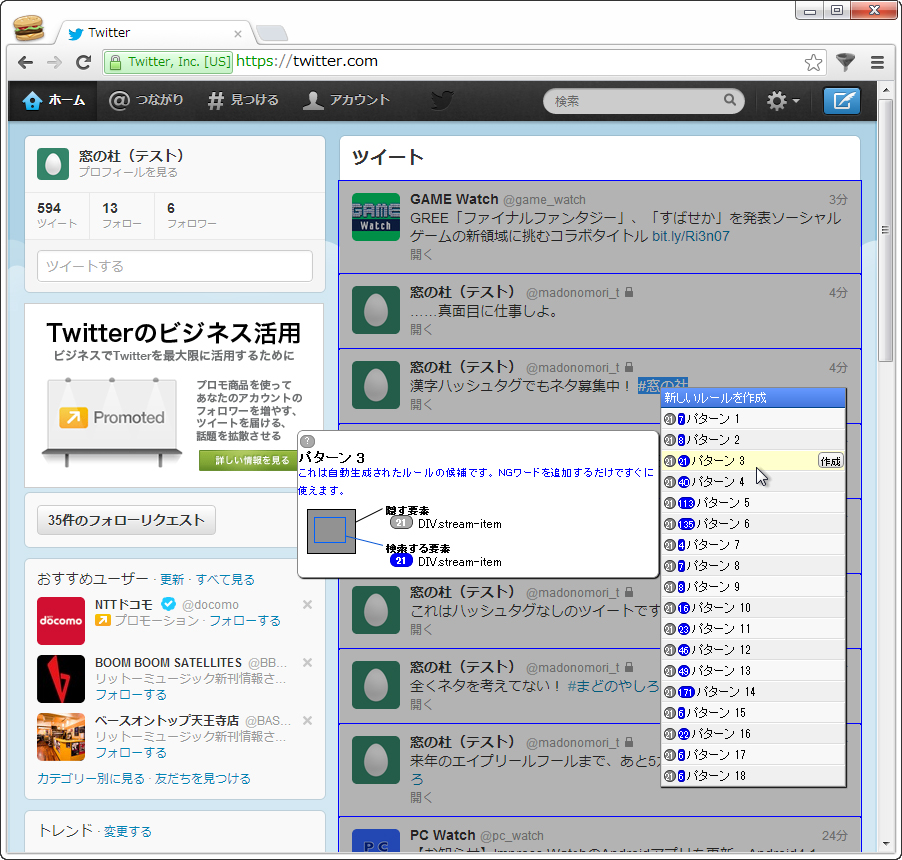Go back with the browser back arrow
902x860 pixels.
pos(25,62)
